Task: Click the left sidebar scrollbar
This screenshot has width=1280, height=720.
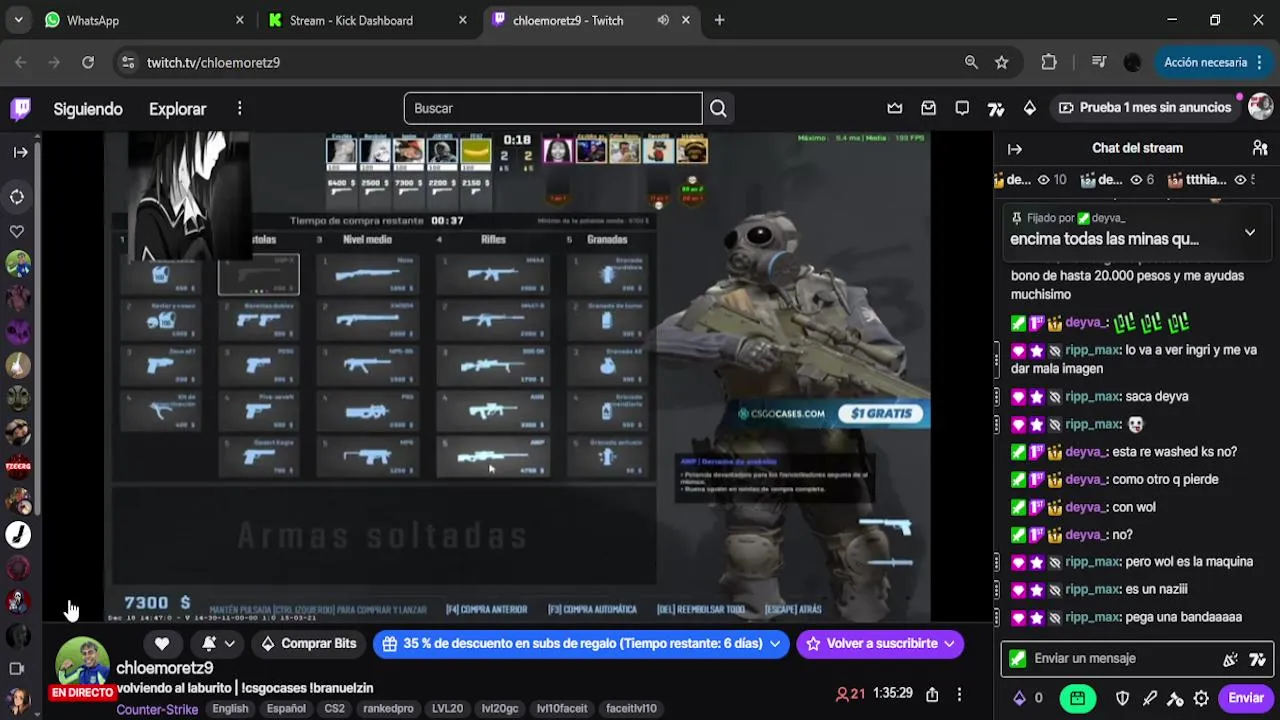Action: tap(37, 330)
